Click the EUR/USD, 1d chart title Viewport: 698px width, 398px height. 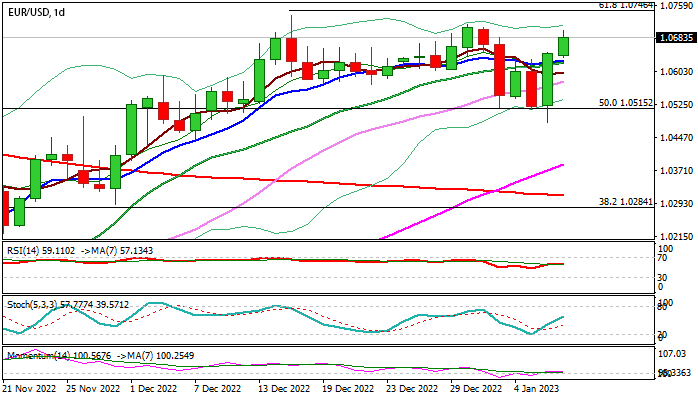[36, 12]
